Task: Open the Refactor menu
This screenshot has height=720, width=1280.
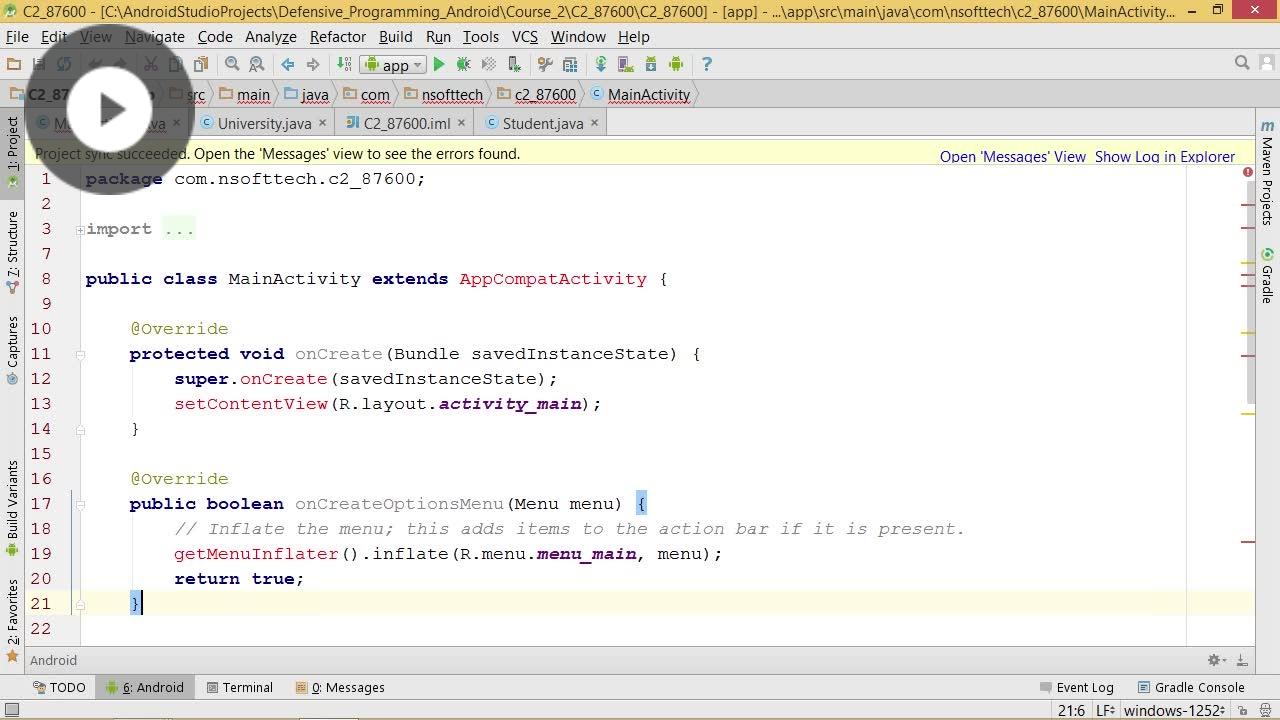Action: 337,36
